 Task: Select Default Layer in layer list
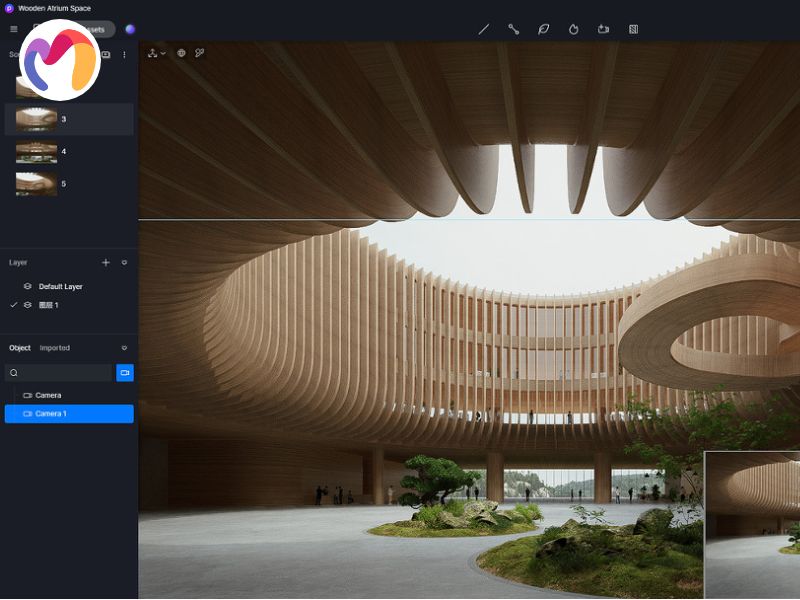click(x=60, y=287)
